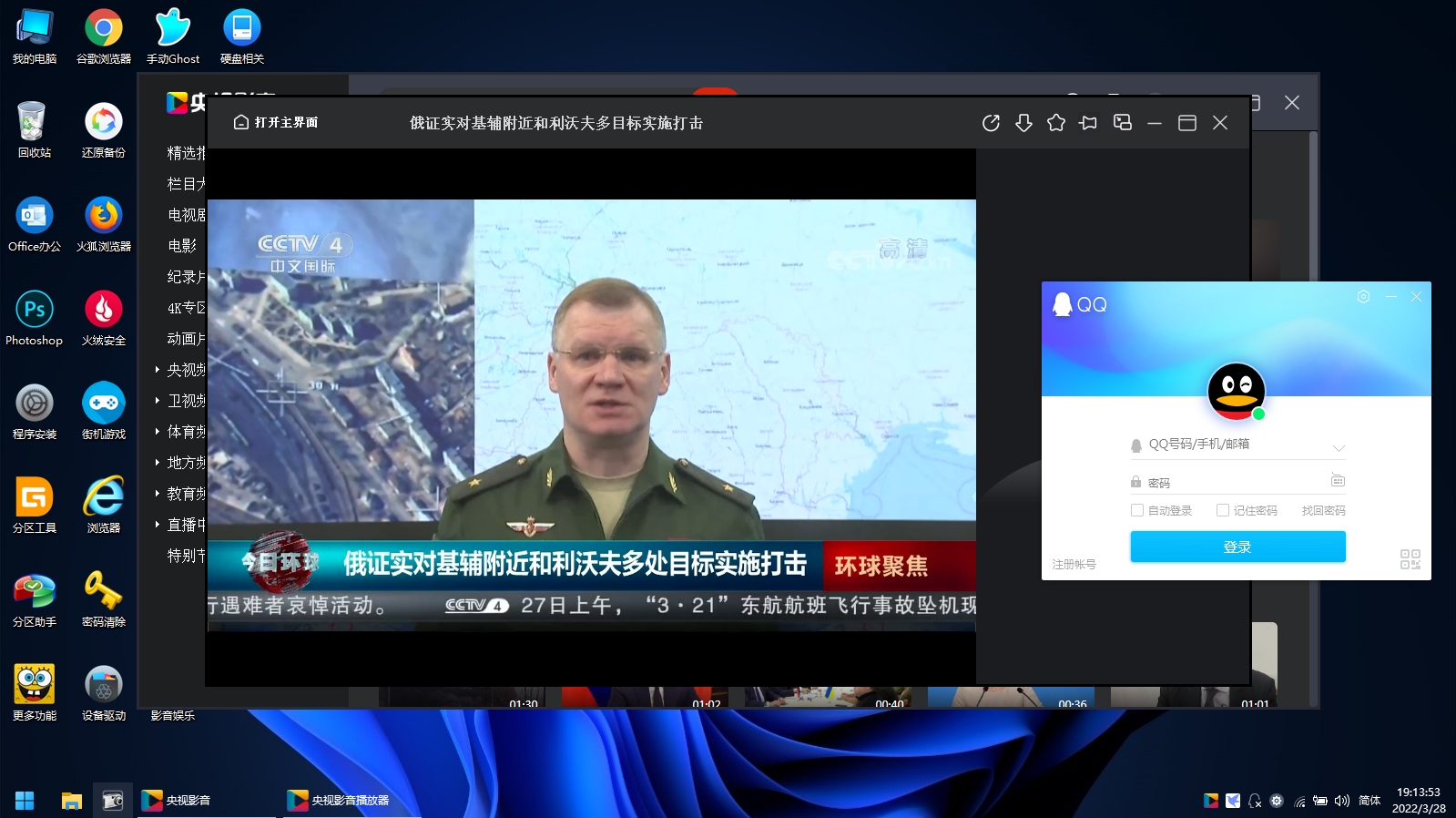Viewport: 1456px width, 818px height.
Task: Expand 地方 channel group arrow in sidebar
Action: click(x=158, y=463)
